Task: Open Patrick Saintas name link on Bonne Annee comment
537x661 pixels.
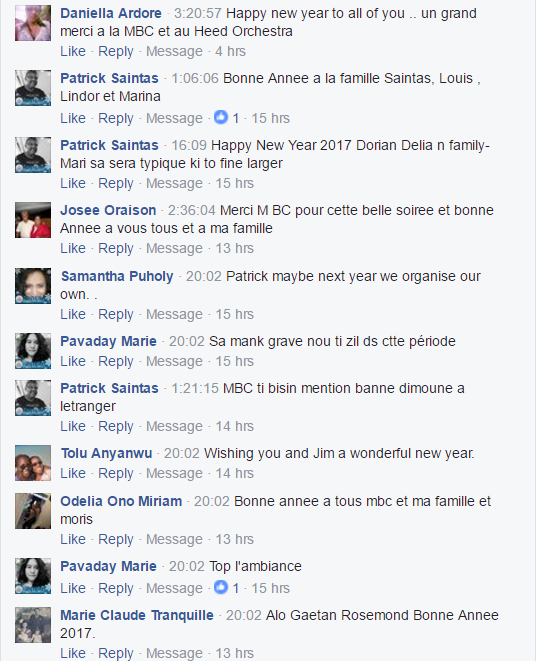Action: tap(109, 78)
